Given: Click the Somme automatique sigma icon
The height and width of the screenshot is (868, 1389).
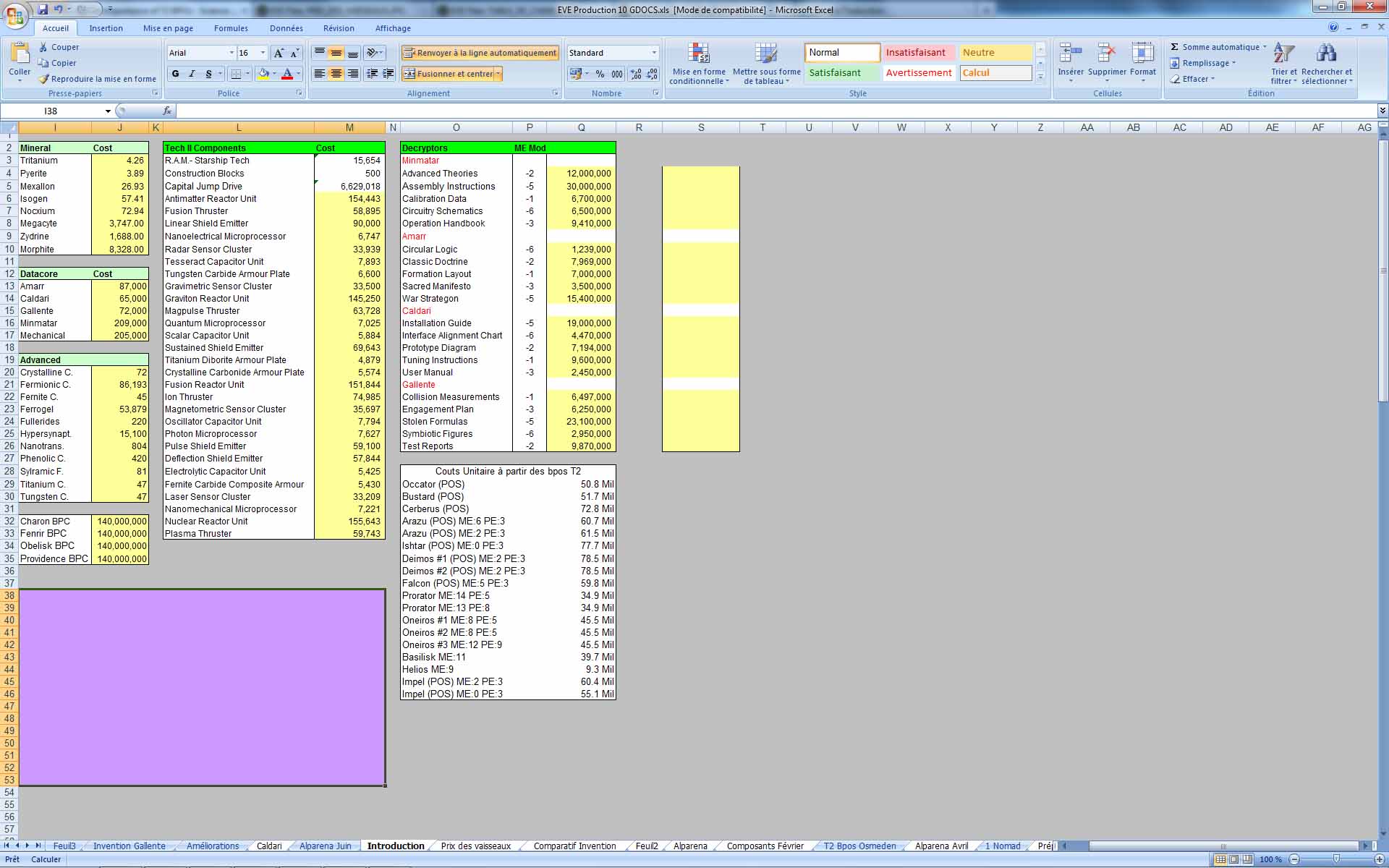Looking at the screenshot, I should point(1175,47).
